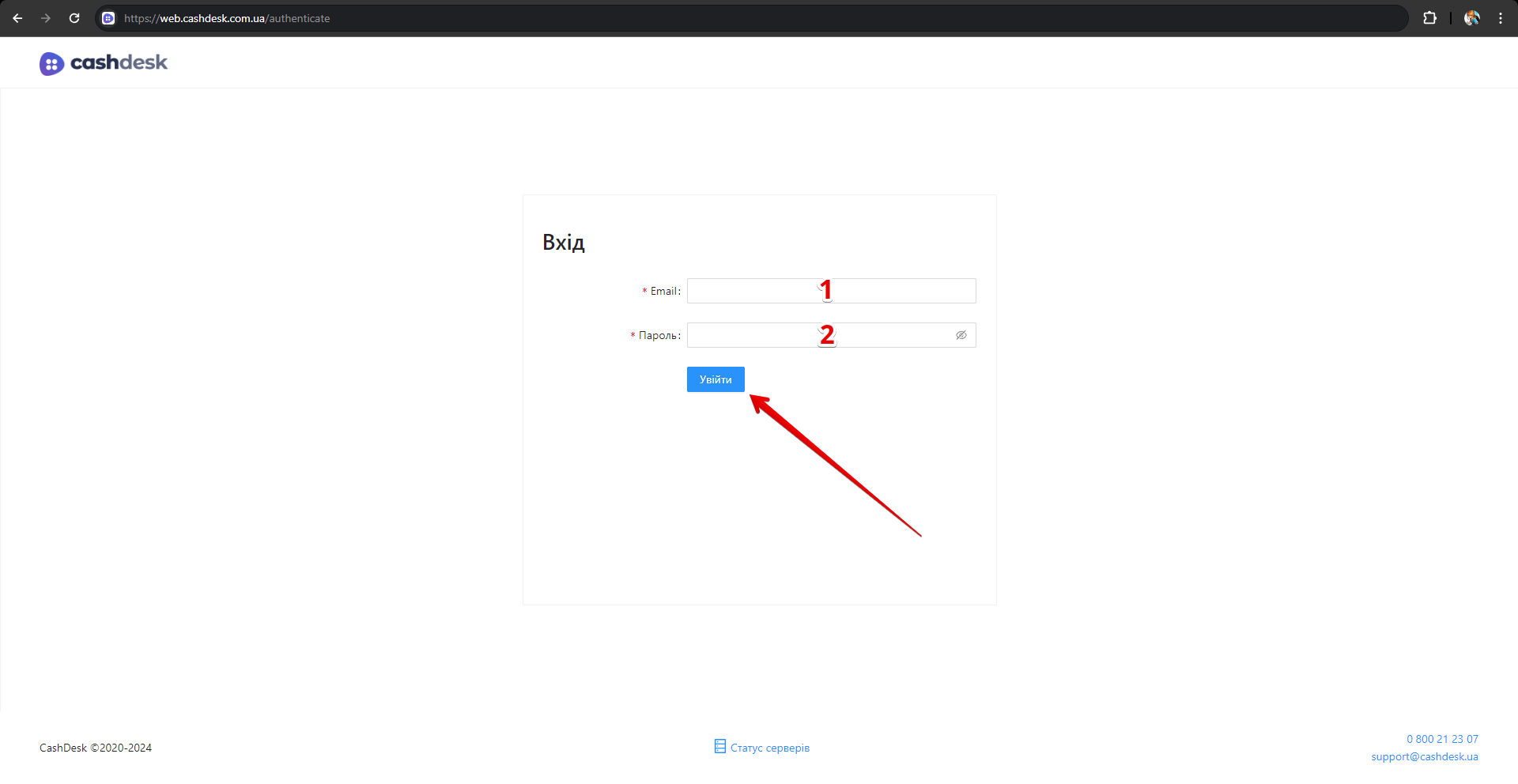Image resolution: width=1518 pixels, height=784 pixels.
Task: Open the Статус серверів link
Action: tap(769, 748)
